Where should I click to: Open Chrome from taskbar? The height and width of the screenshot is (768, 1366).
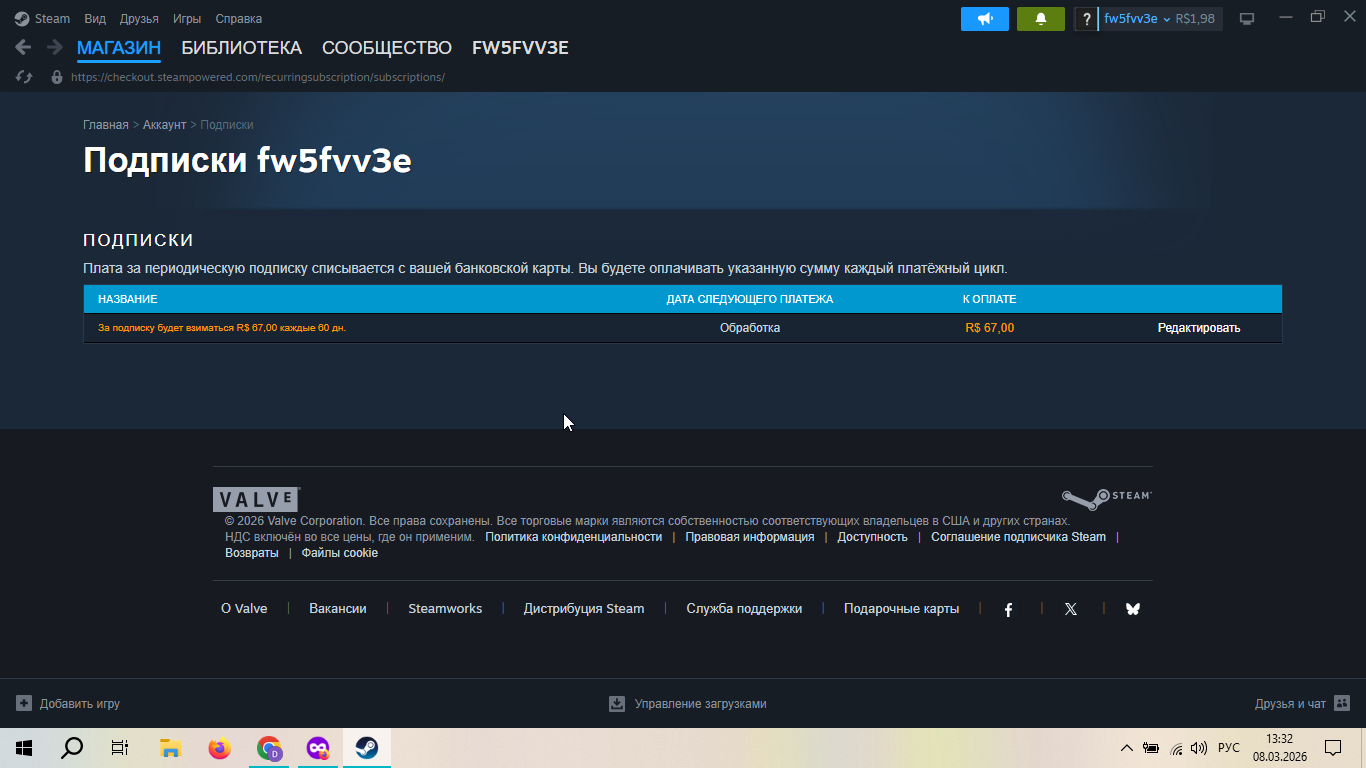pyautogui.click(x=269, y=748)
